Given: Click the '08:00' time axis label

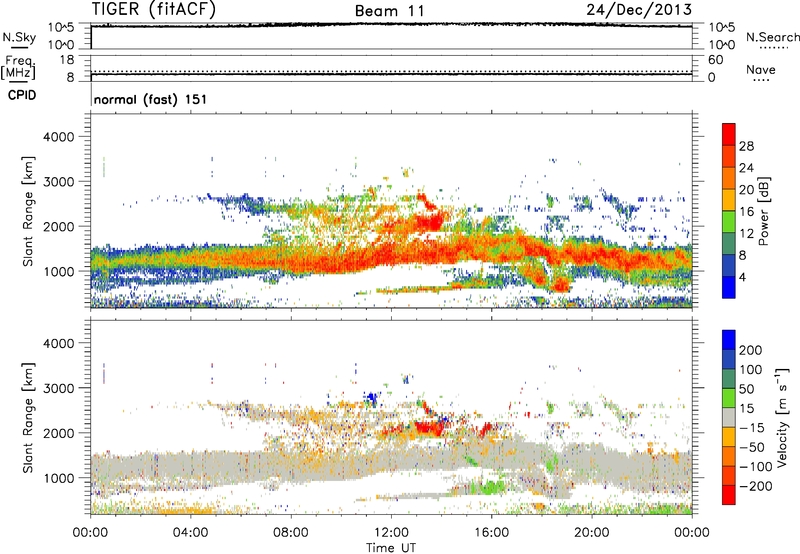Looking at the screenshot, I should (x=291, y=533).
